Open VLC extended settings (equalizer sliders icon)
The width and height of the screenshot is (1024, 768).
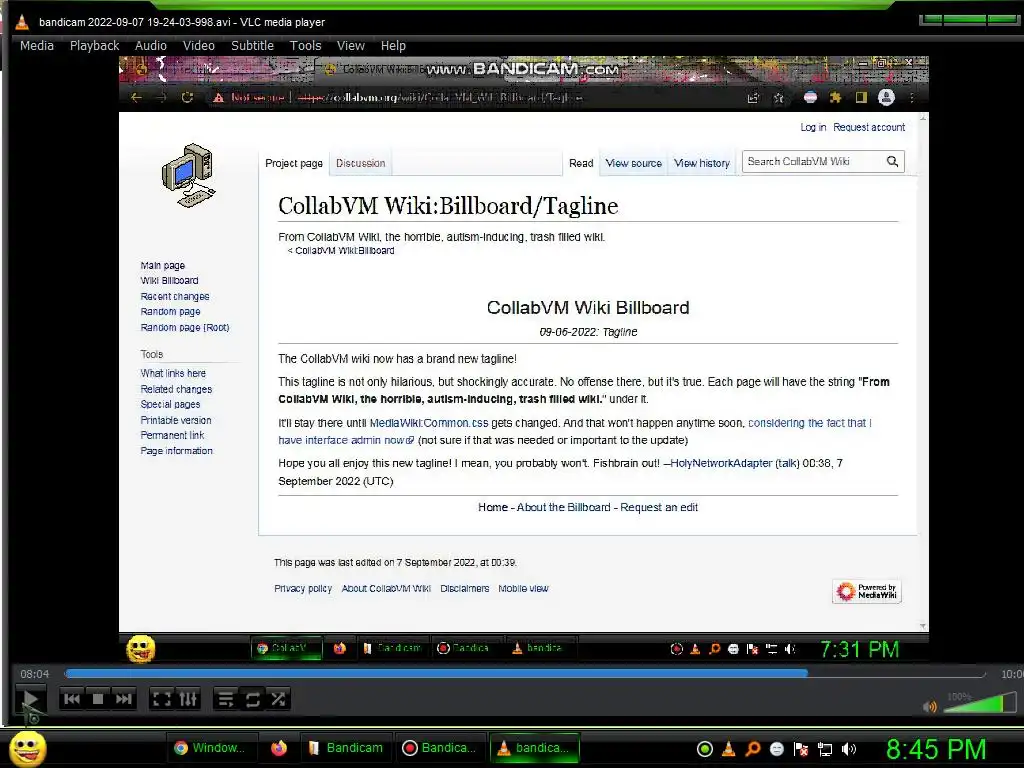(187, 699)
